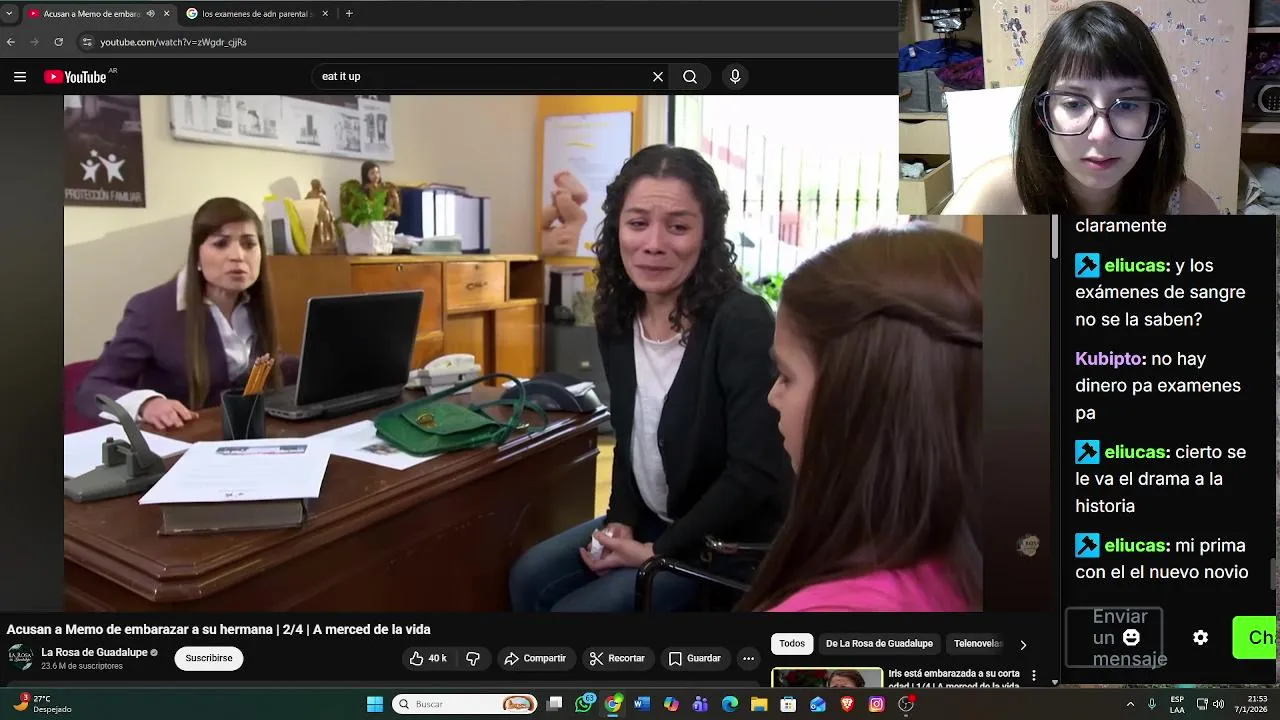Open Google Chrome from the taskbar
This screenshot has width=1280, height=720.
tap(613, 704)
